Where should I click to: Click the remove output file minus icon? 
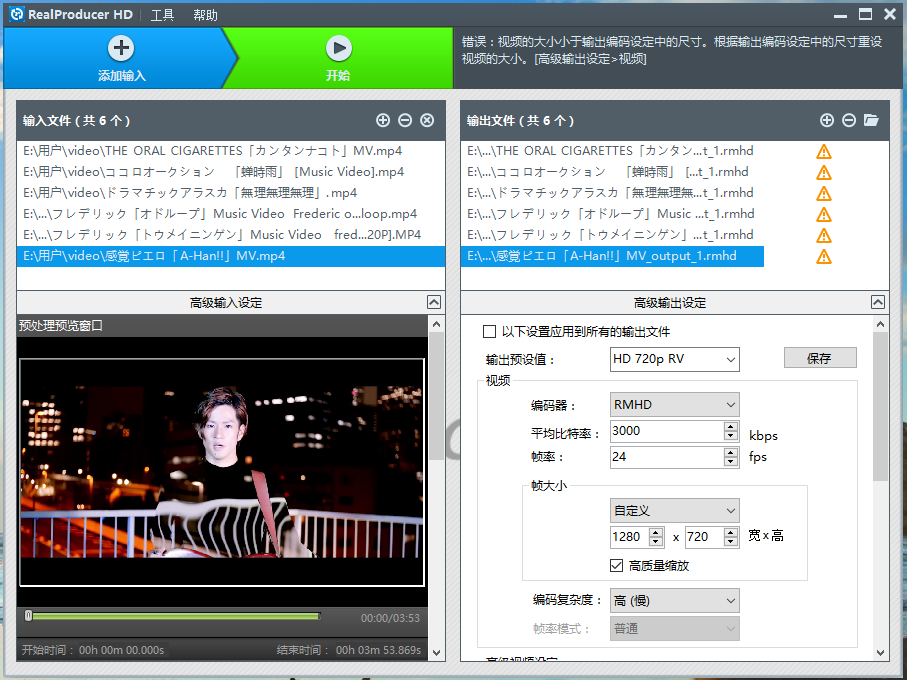pos(849,120)
